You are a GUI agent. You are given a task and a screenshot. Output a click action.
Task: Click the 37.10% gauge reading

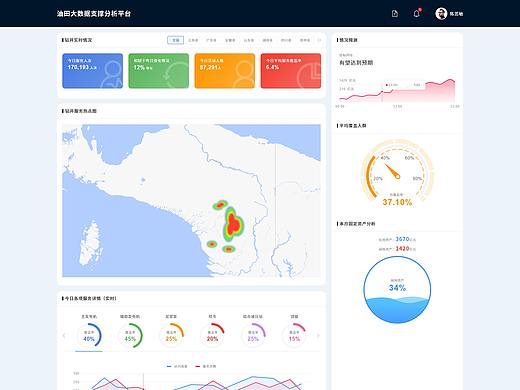pos(397,202)
